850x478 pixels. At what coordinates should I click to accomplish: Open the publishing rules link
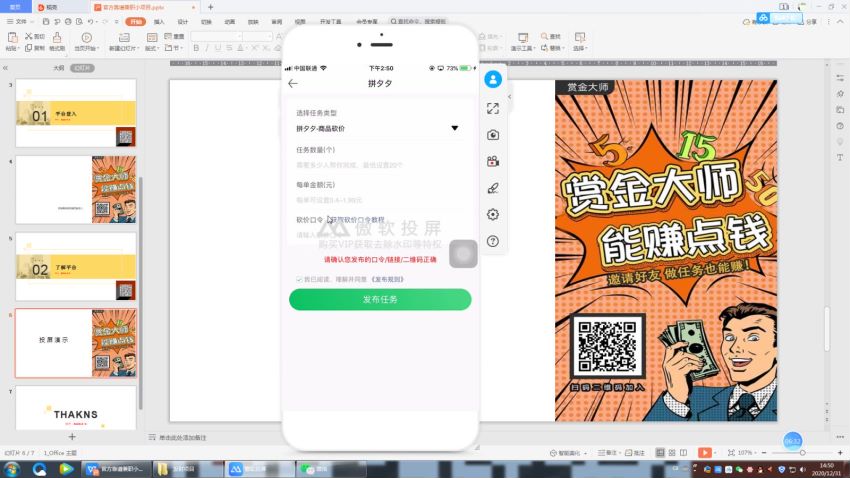click(387, 279)
